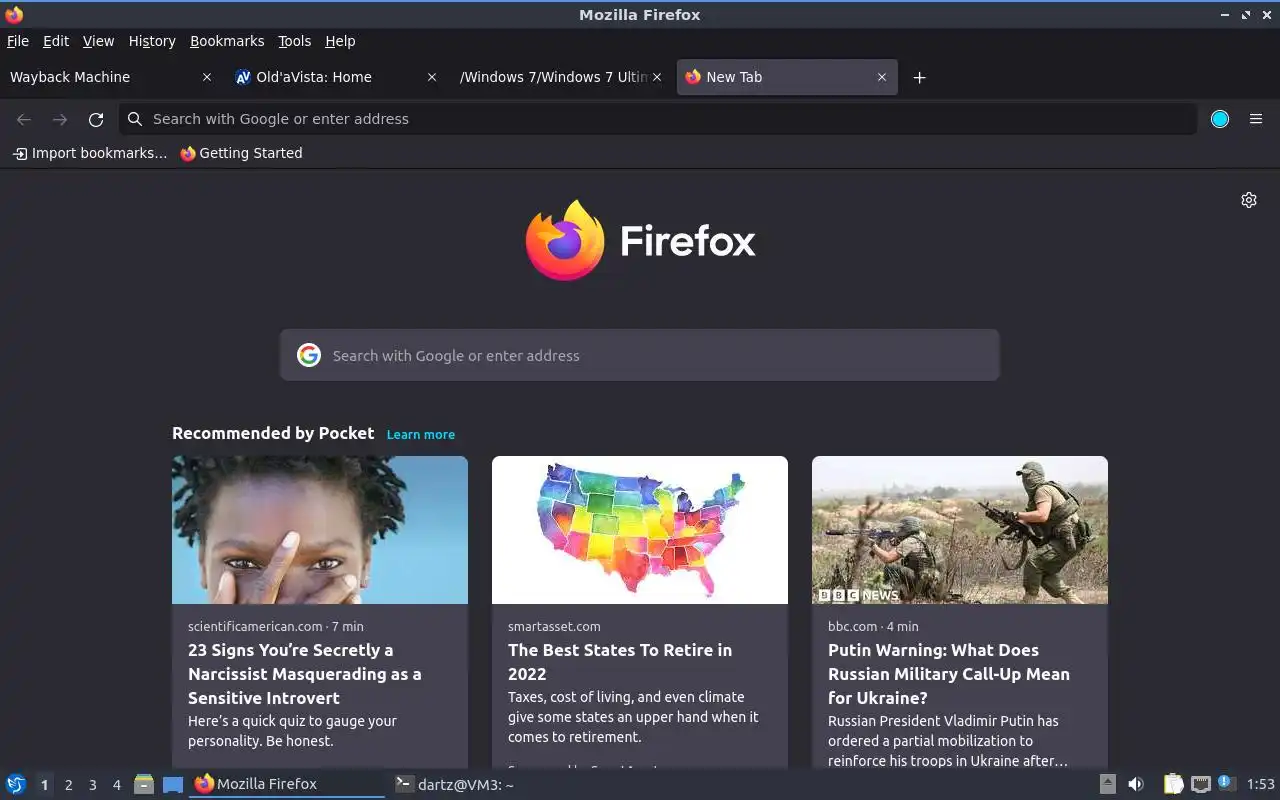This screenshot has height=800, width=1280.
Task: Open the colorful US map thumbnail
Action: tap(640, 530)
